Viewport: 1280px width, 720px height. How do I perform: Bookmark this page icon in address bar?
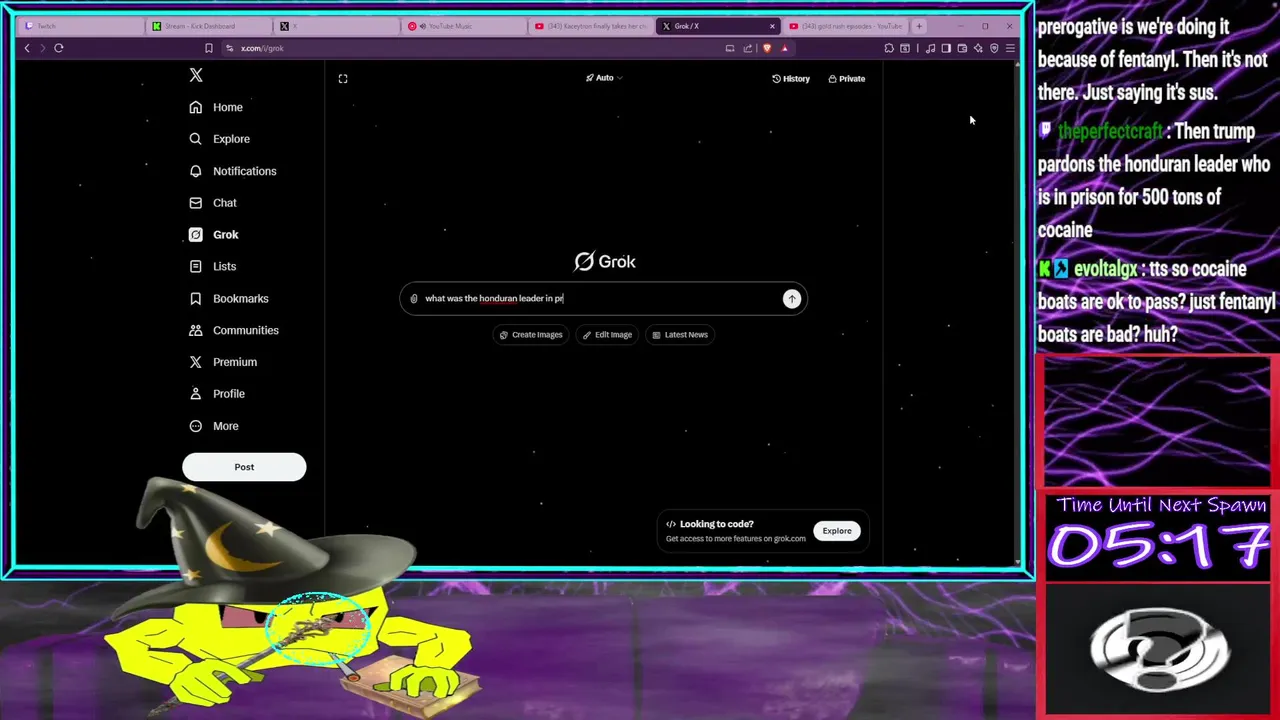coord(209,48)
